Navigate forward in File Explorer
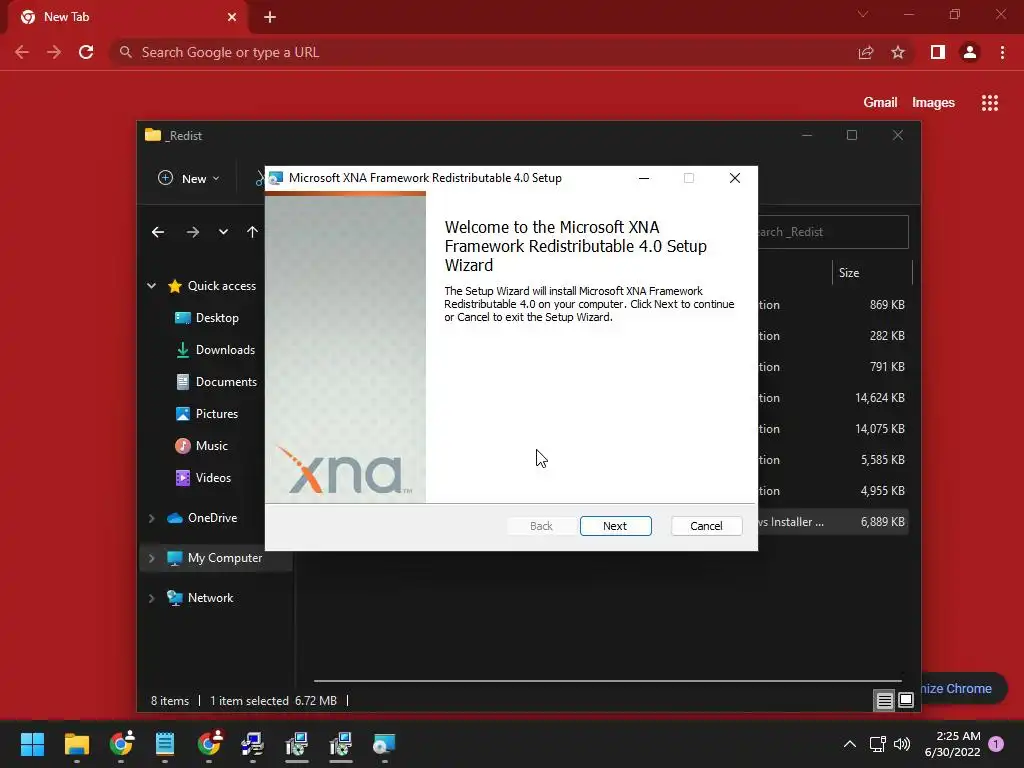This screenshot has width=1024, height=768. pos(192,232)
